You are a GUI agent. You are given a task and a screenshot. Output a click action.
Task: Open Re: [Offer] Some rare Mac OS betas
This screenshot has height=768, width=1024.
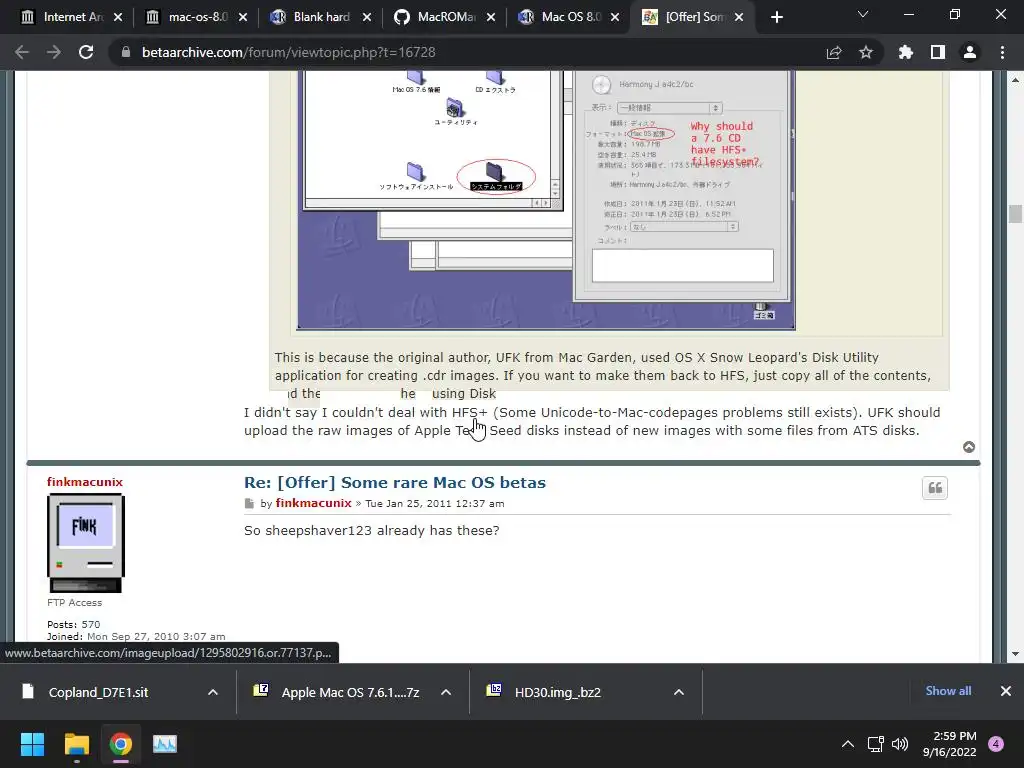394,483
